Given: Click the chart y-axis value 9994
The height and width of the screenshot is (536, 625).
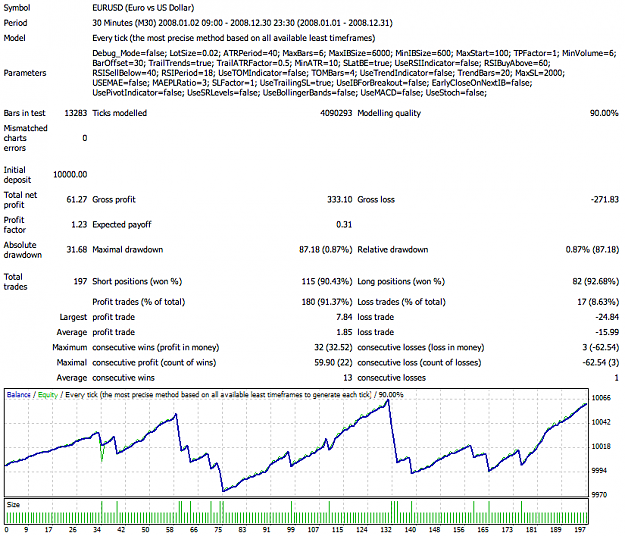Looking at the screenshot, I should coord(599,471).
